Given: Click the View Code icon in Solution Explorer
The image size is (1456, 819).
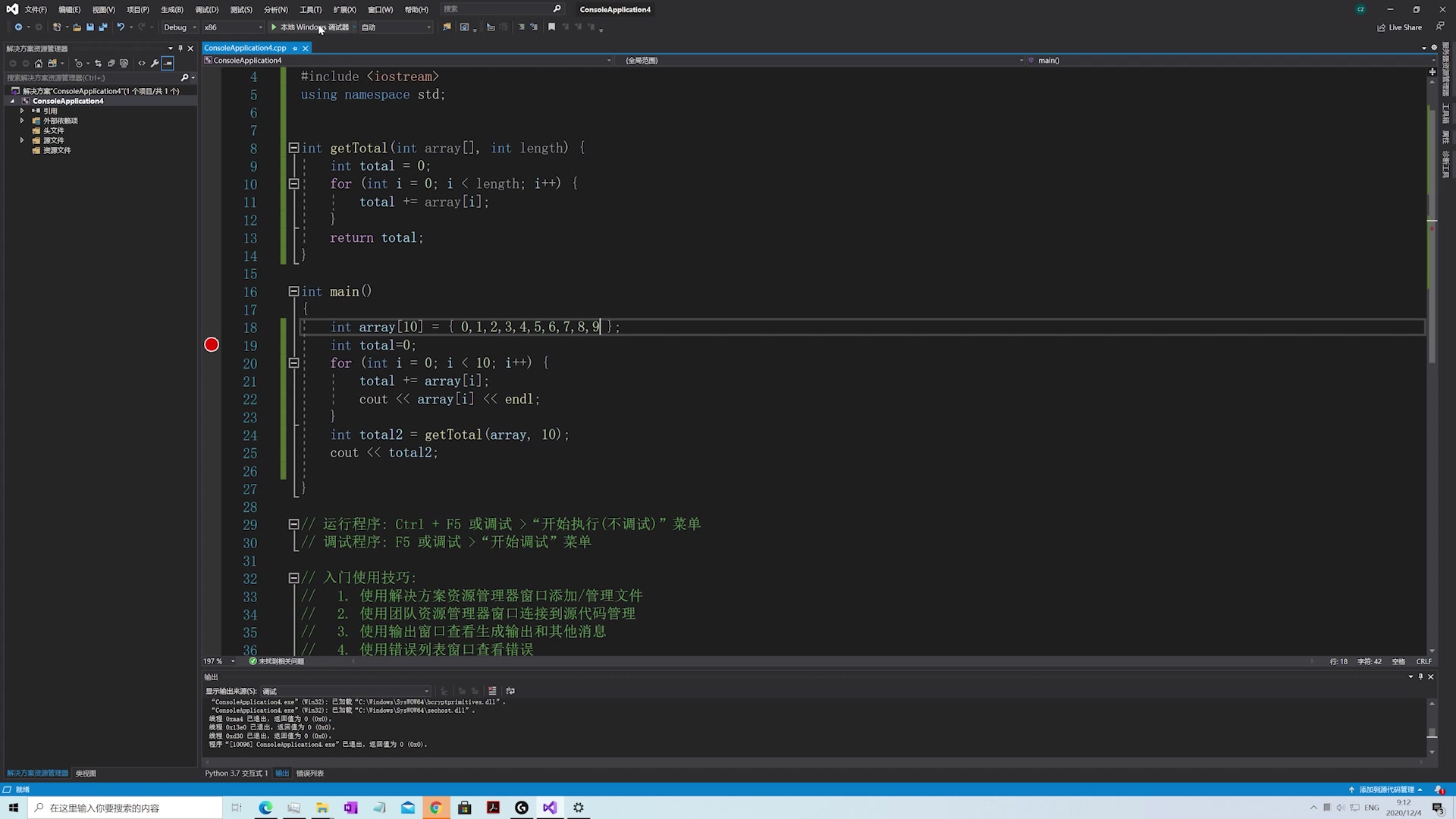Looking at the screenshot, I should [x=142, y=64].
